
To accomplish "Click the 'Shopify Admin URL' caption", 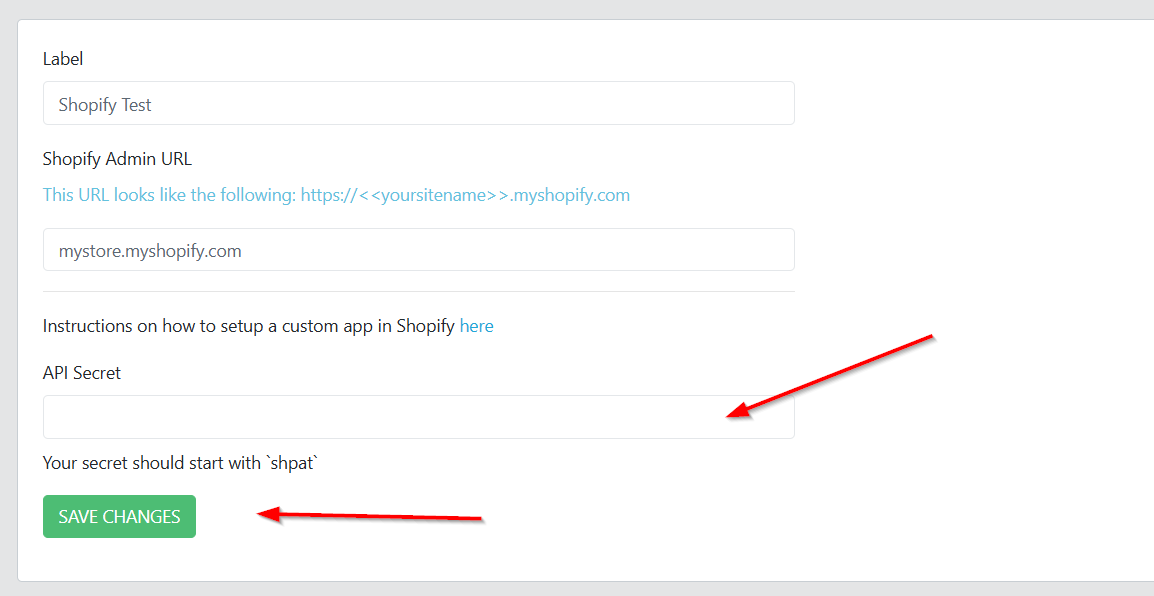I will 117,159.
